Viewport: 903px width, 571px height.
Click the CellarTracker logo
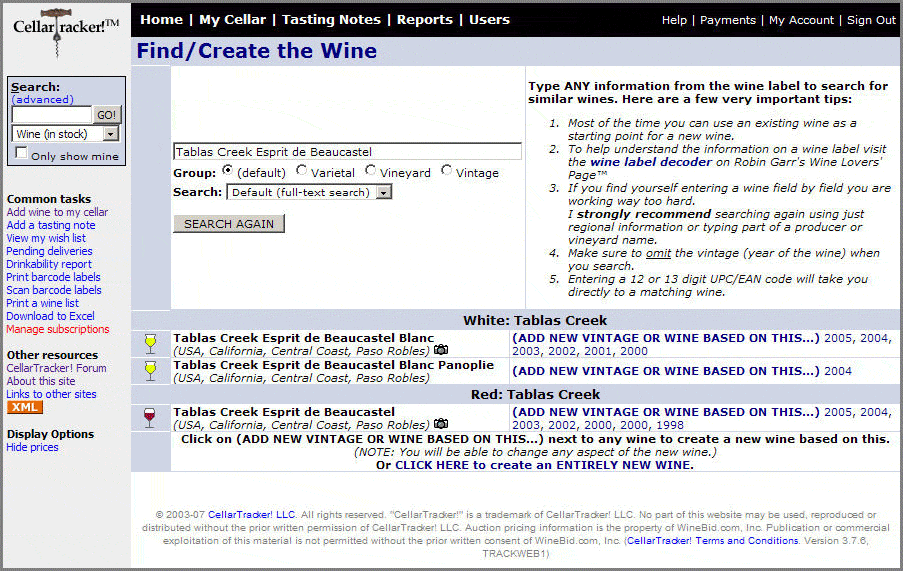click(66, 31)
